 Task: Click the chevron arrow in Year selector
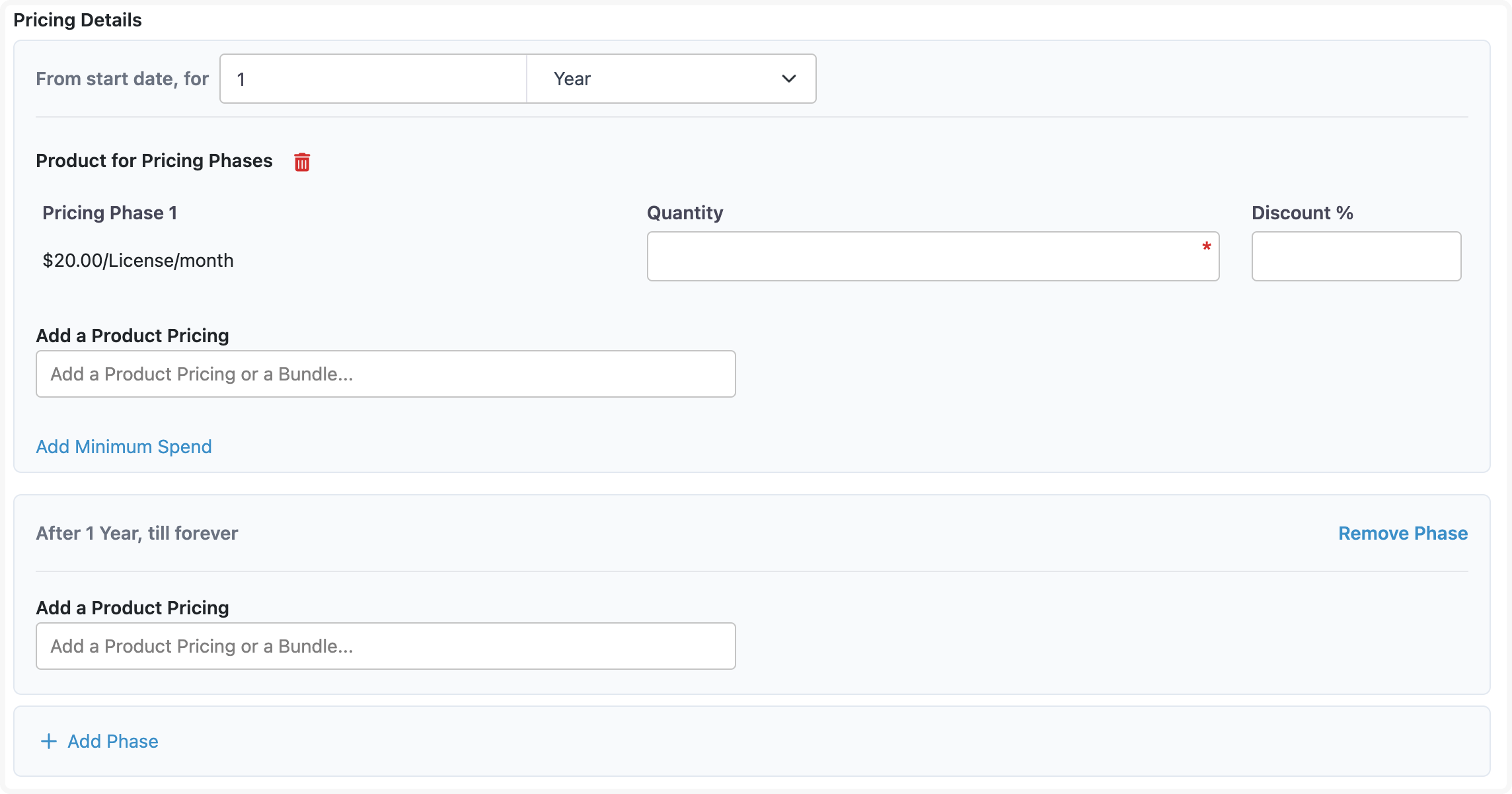click(x=788, y=79)
